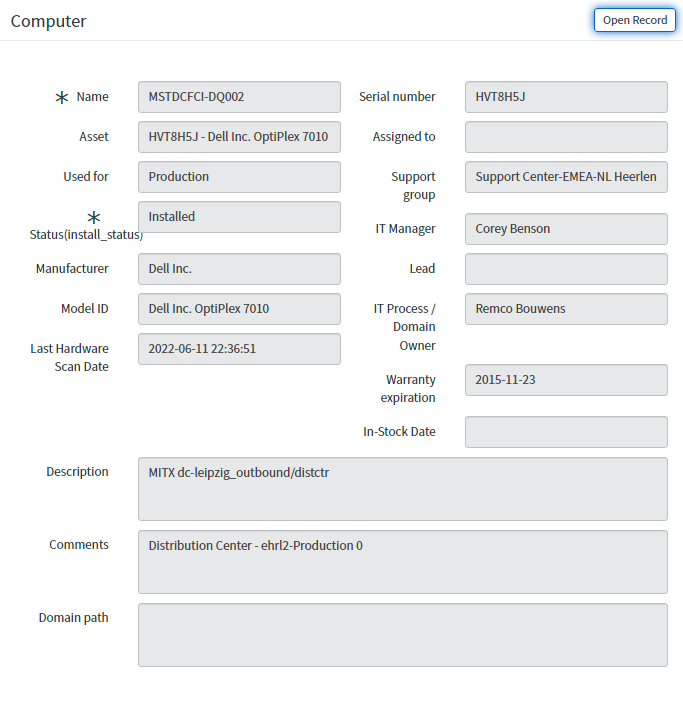Click the mandatory asterisk above Status label
The height and width of the screenshot is (701, 683).
[94, 217]
